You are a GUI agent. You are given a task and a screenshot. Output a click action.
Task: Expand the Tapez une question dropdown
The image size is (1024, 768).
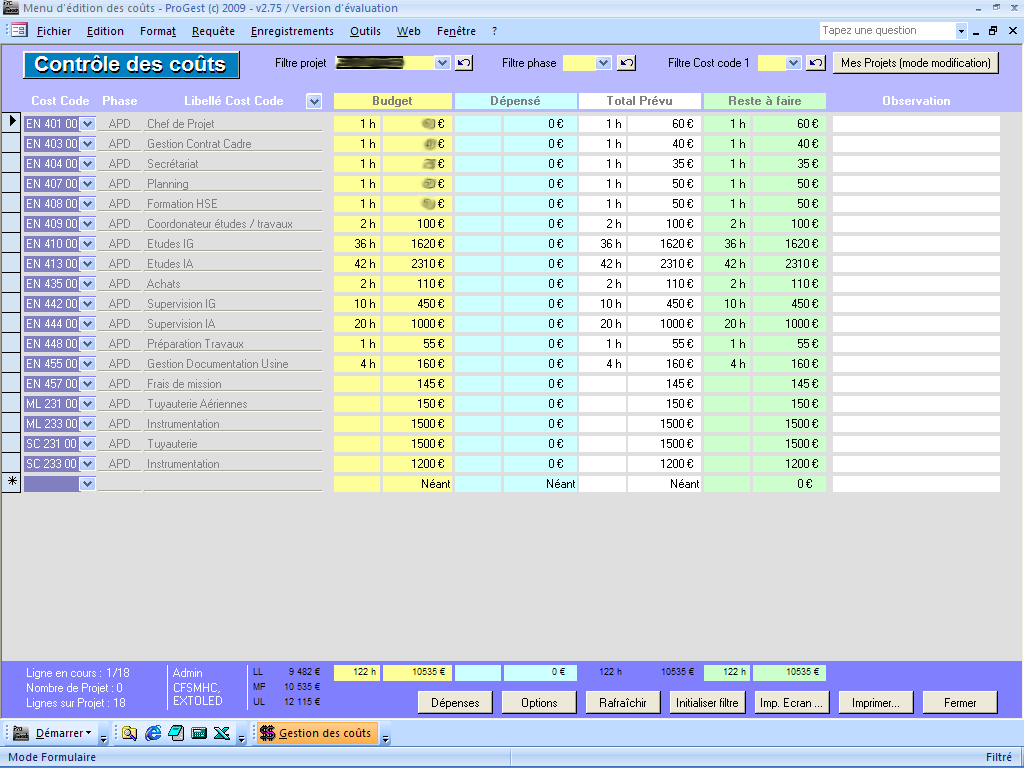click(x=961, y=31)
